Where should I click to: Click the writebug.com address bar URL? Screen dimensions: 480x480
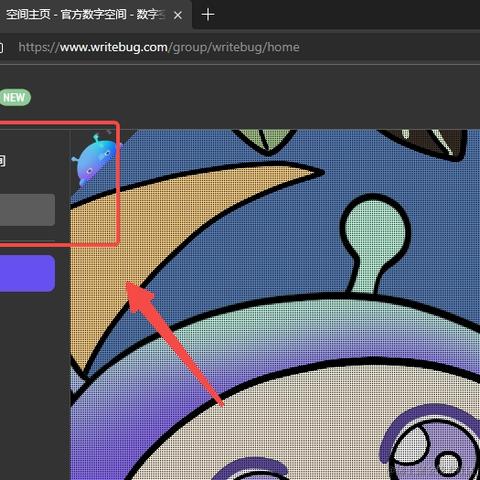tap(159, 47)
